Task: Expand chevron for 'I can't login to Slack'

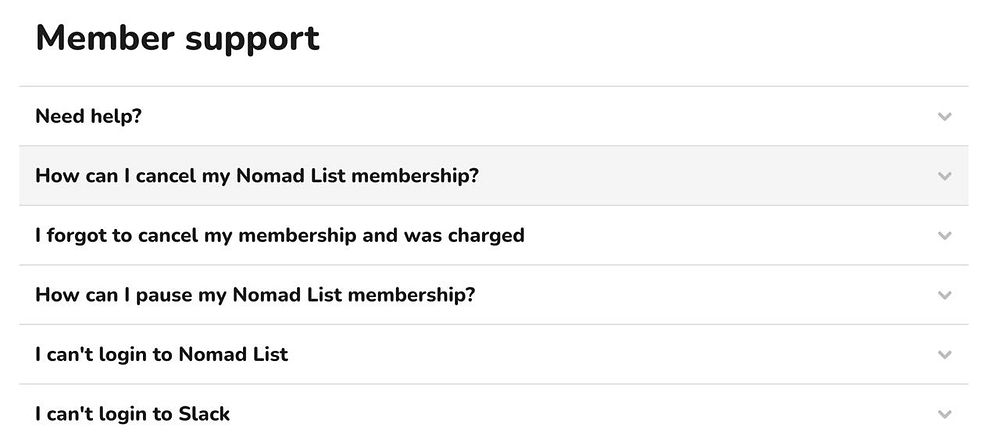Action: (944, 414)
